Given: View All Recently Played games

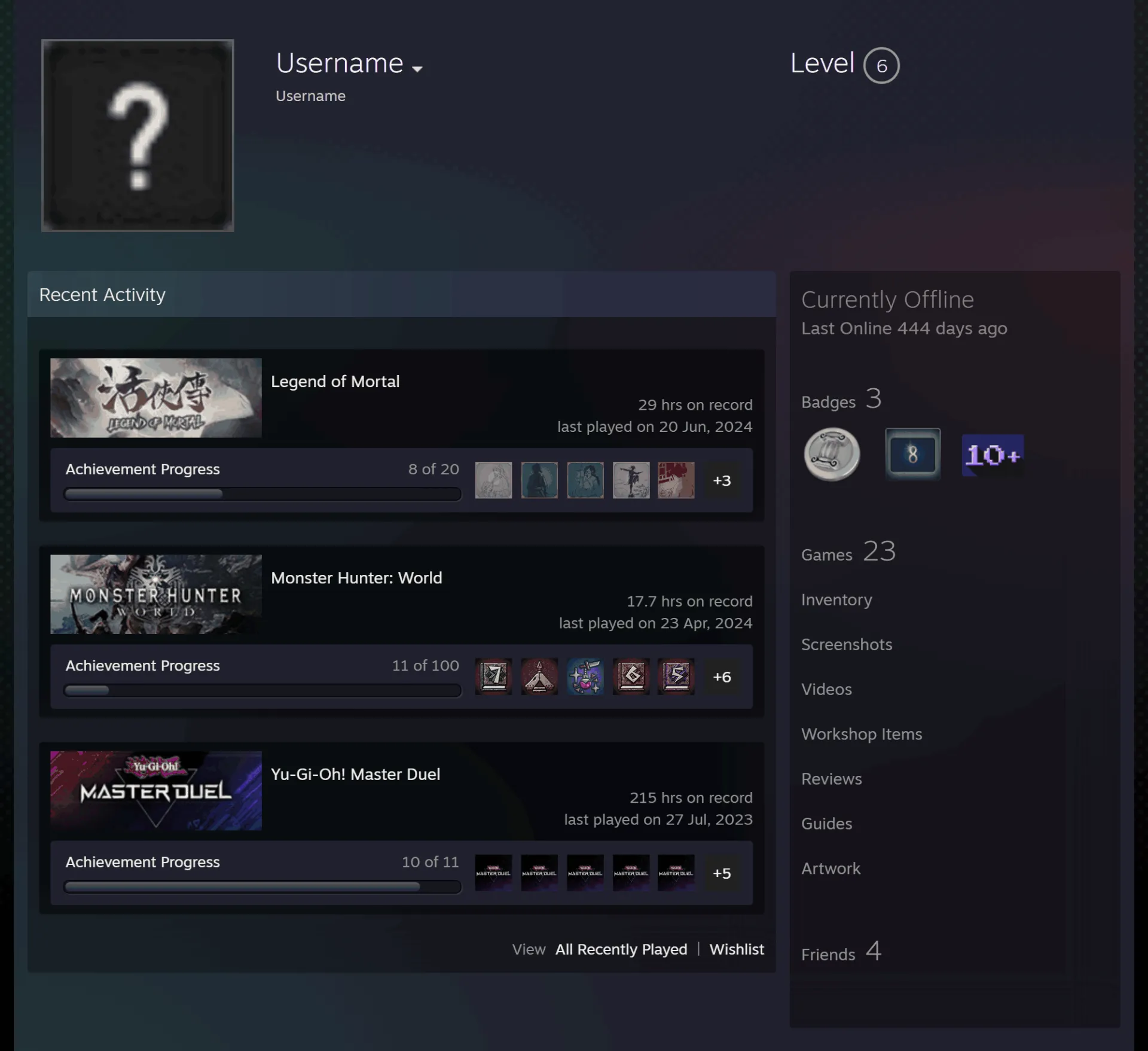Looking at the screenshot, I should coord(621,949).
